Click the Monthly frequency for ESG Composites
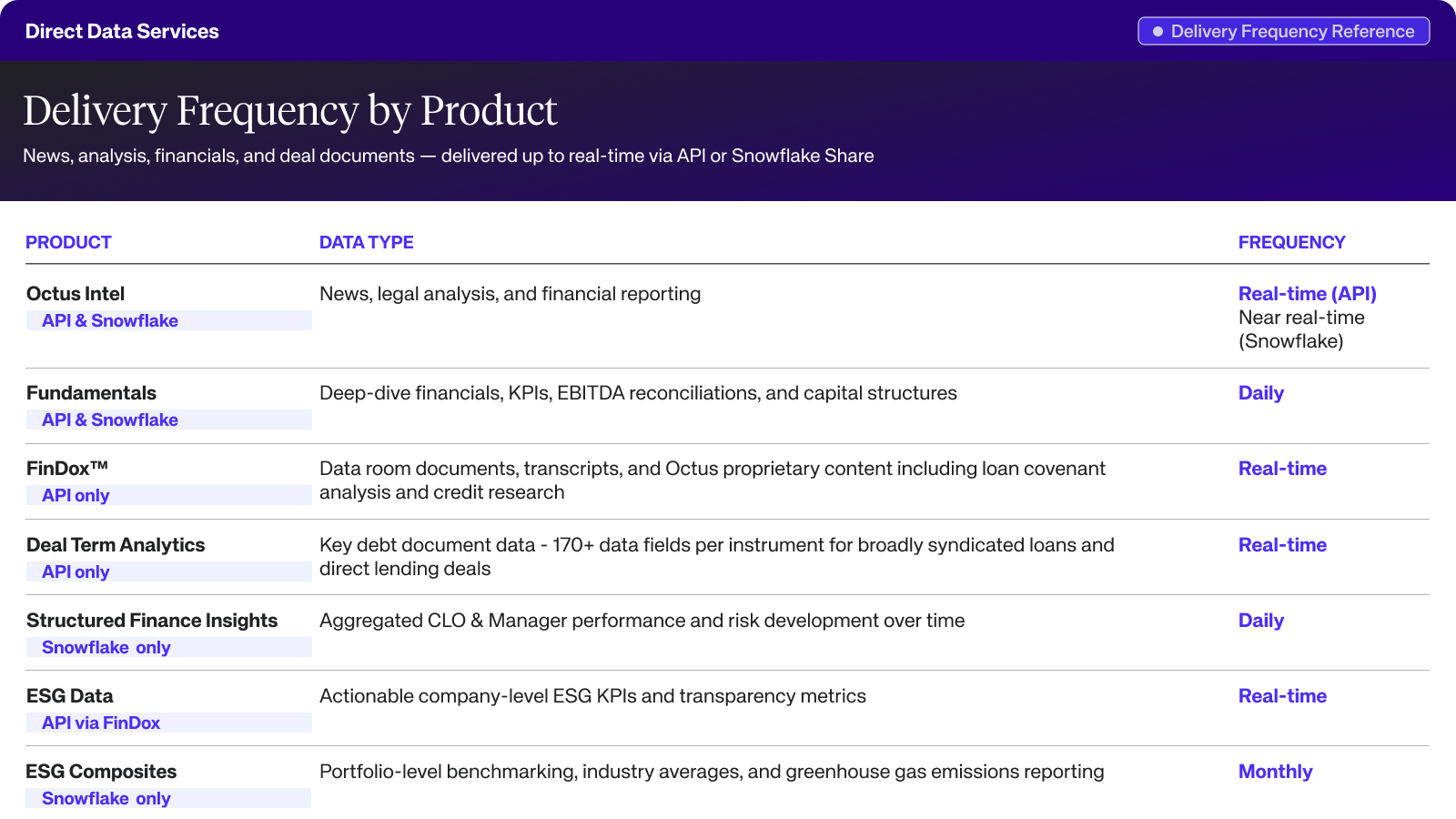The width and height of the screenshot is (1456, 819). [1275, 772]
